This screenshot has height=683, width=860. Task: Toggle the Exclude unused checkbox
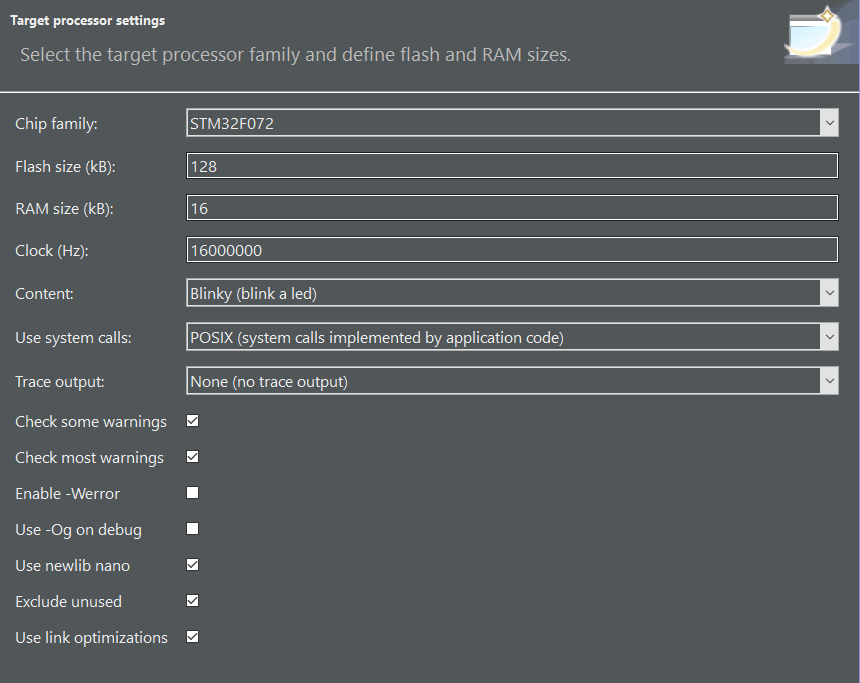coord(193,601)
